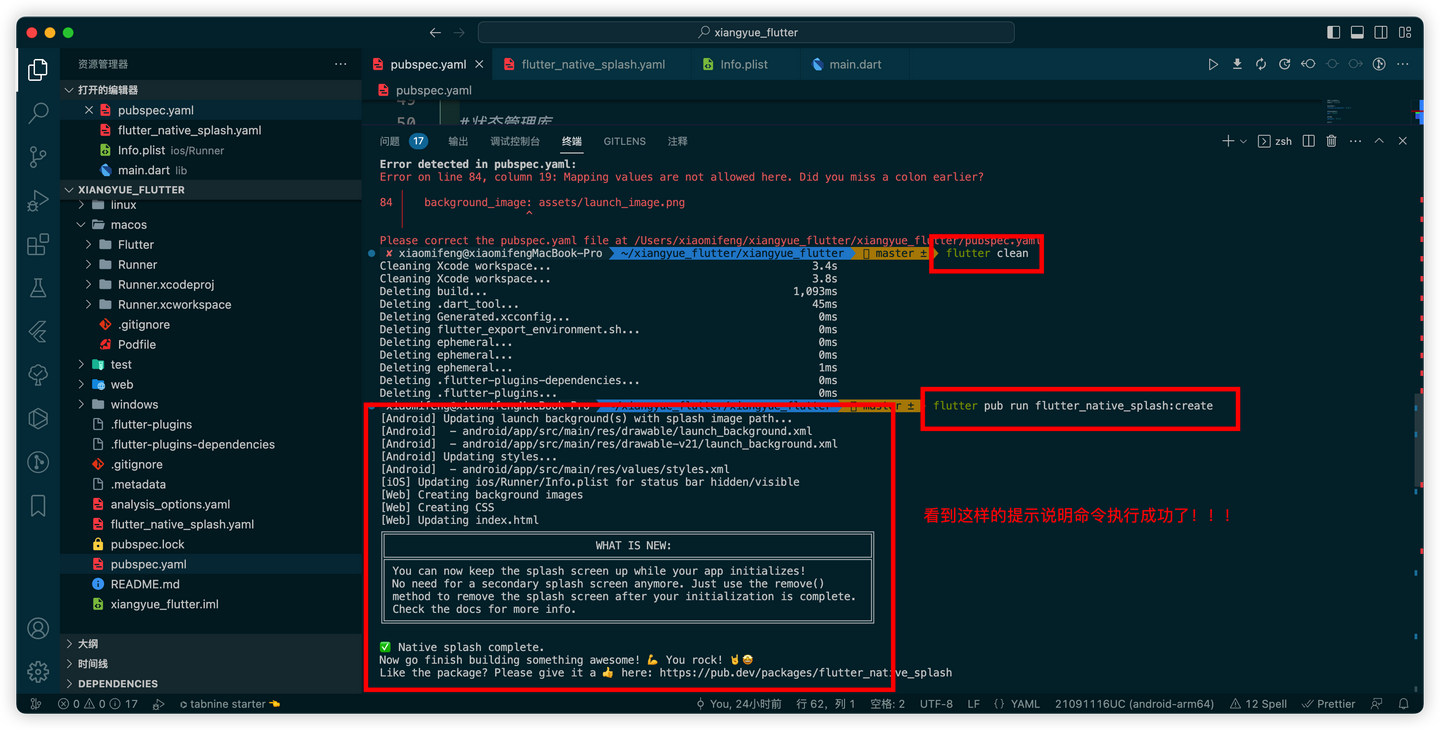This screenshot has width=1440, height=730.
Task: Open the Search view in the activity bar
Action: (37, 113)
